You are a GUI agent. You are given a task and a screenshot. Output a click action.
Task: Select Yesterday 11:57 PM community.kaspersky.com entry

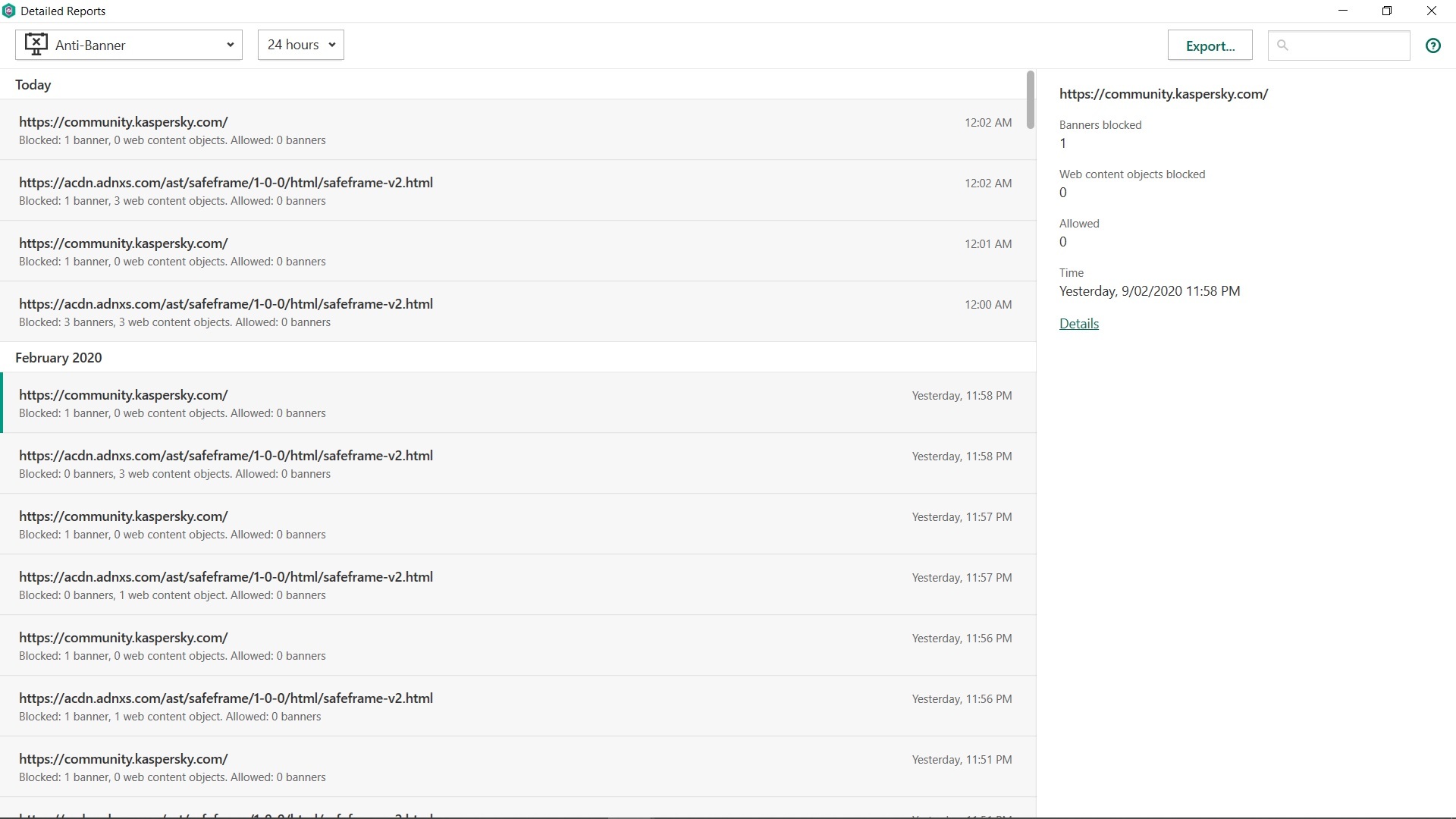point(516,524)
